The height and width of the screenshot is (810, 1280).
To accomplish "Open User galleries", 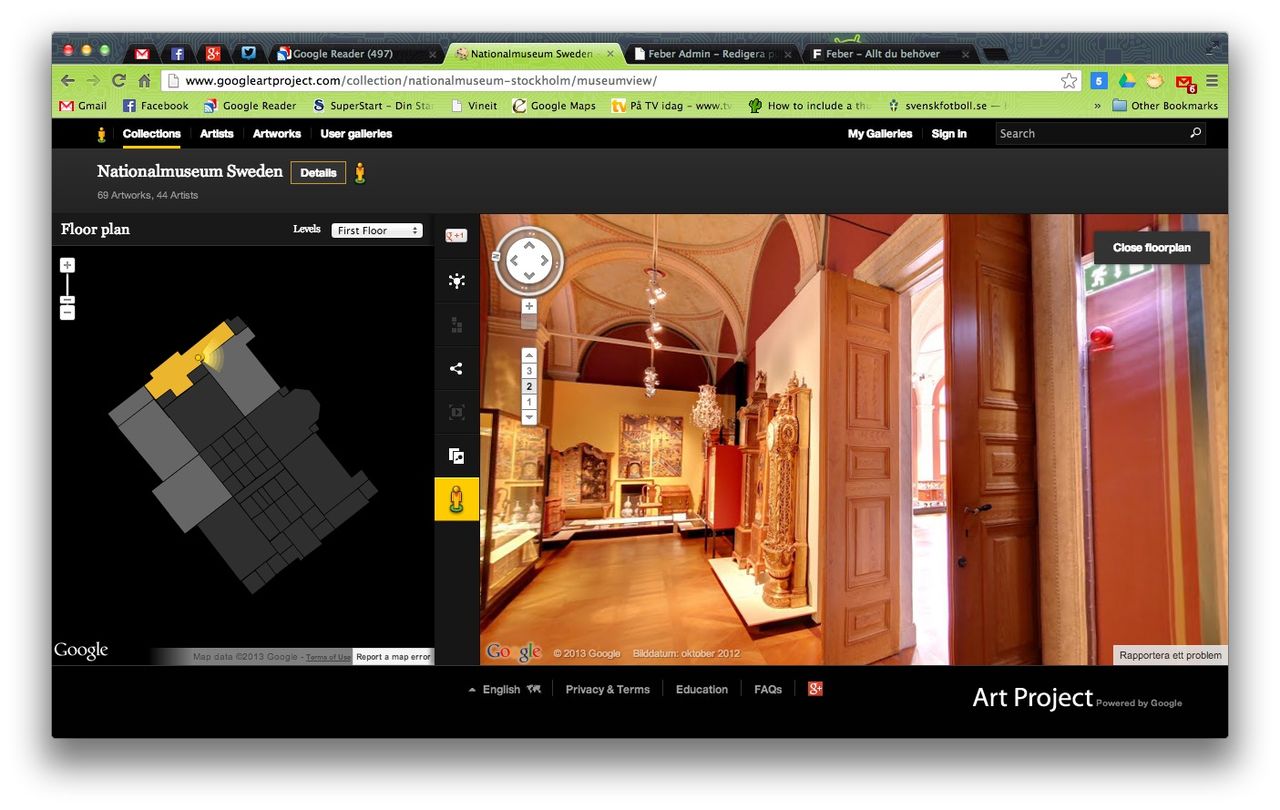I will (x=356, y=133).
